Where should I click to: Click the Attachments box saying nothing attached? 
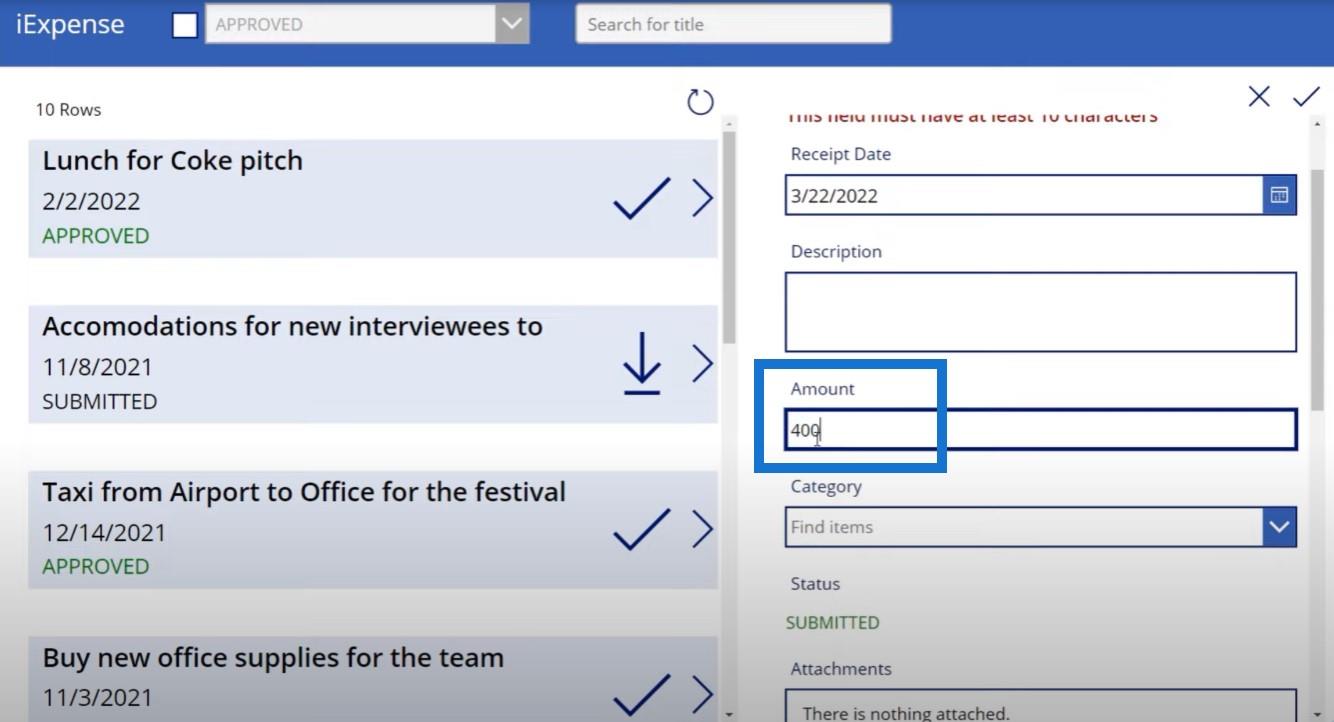pyautogui.click(x=1041, y=705)
